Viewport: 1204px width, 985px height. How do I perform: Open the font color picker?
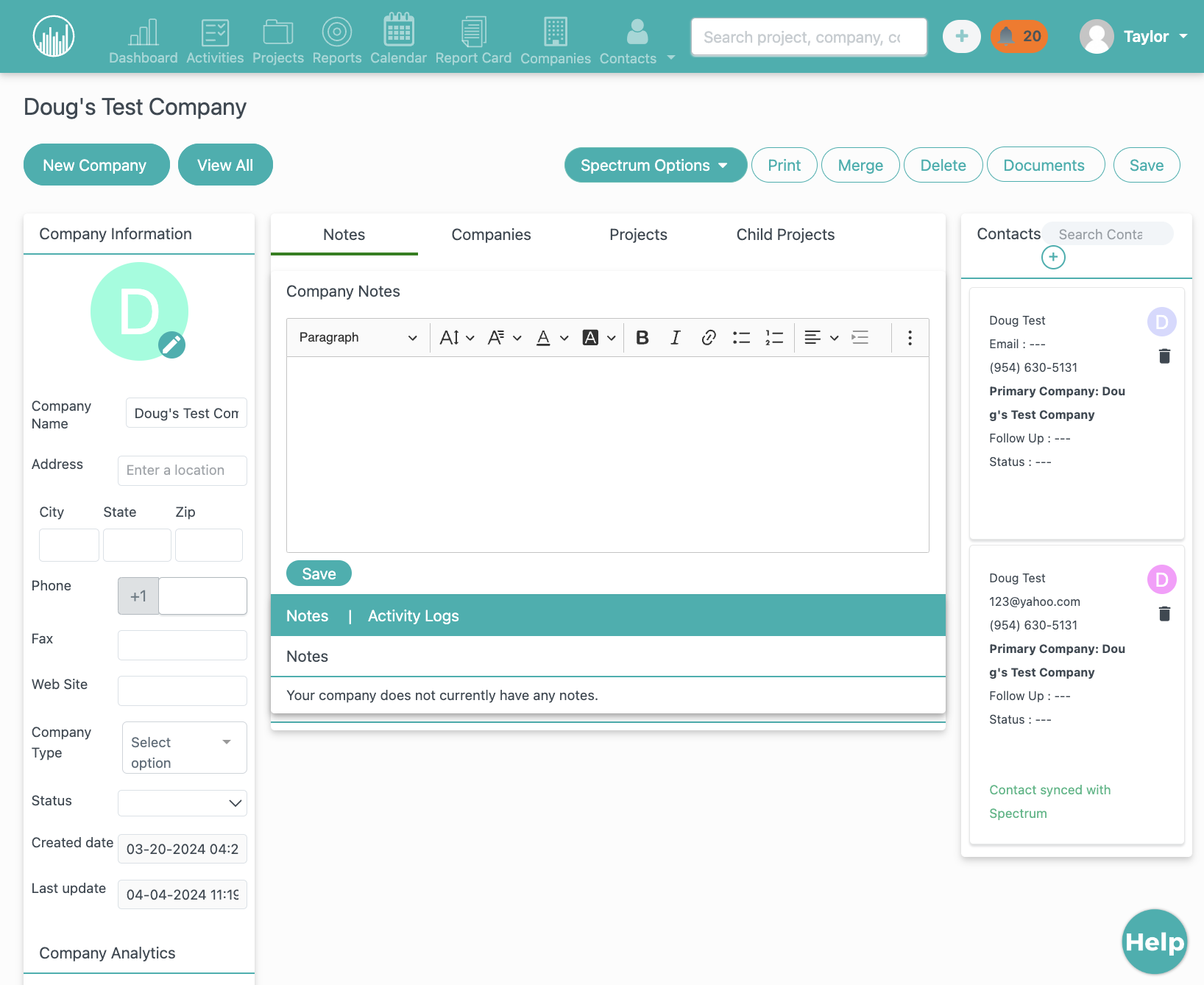tap(552, 337)
